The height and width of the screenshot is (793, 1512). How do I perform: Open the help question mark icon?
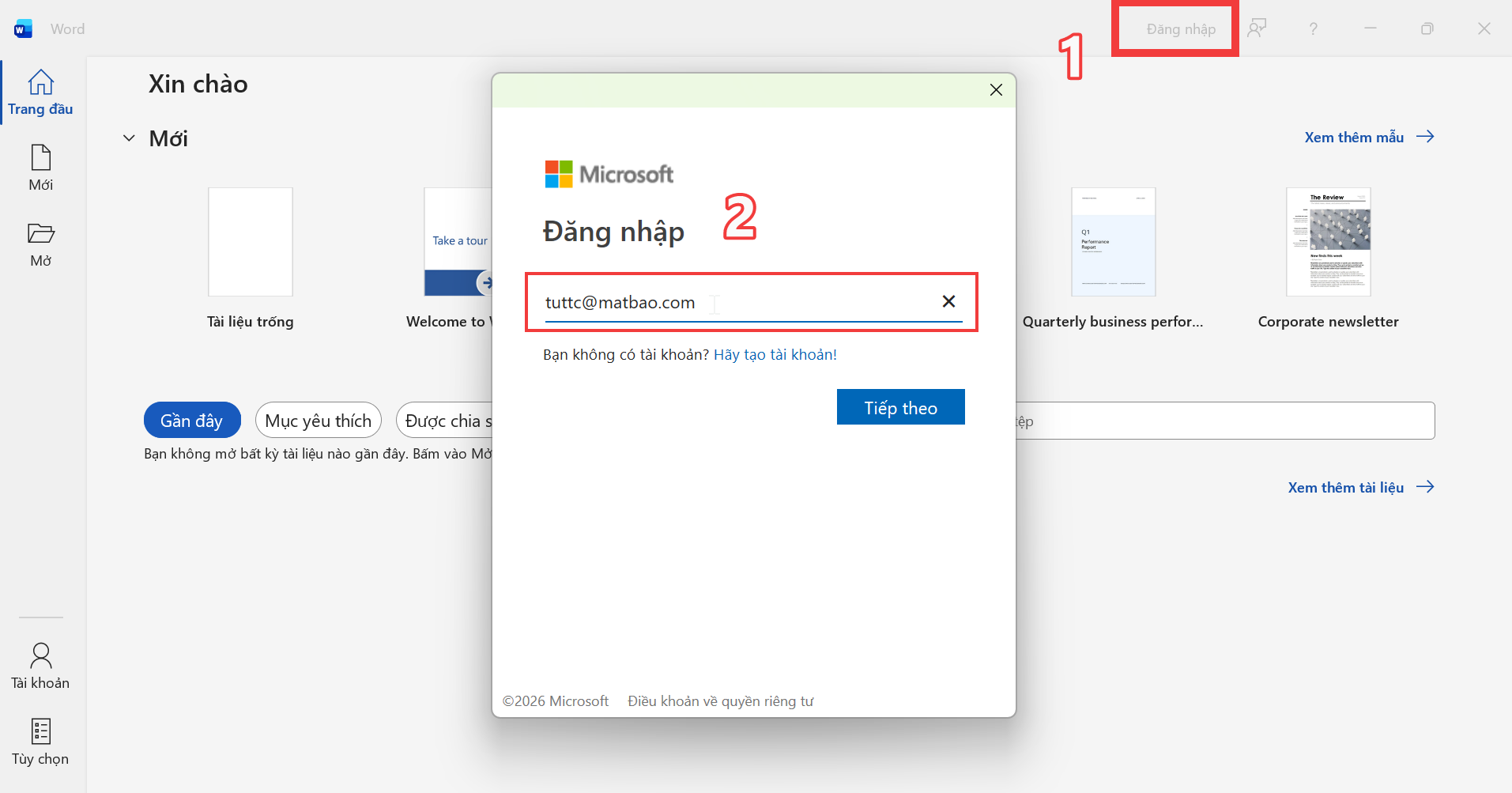click(1313, 28)
